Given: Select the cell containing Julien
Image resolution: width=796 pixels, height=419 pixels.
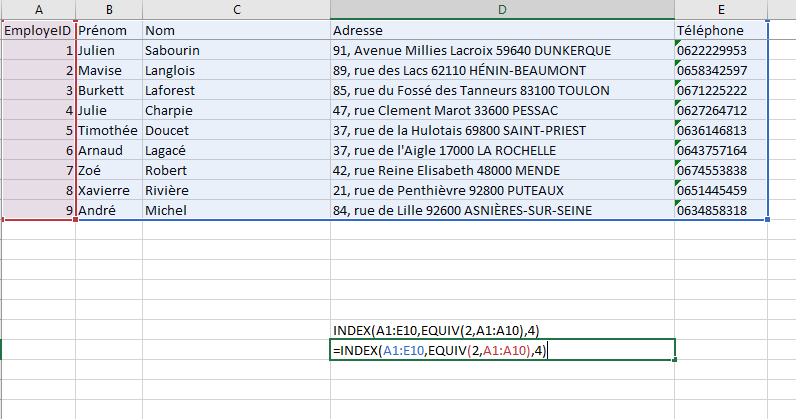Looking at the screenshot, I should [x=109, y=50].
